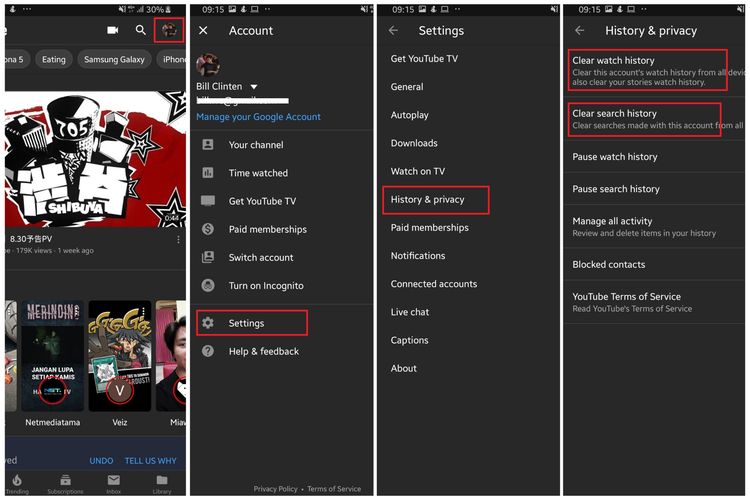
Task: Tap the Get YouTube TV screen icon
Action: (x=208, y=200)
